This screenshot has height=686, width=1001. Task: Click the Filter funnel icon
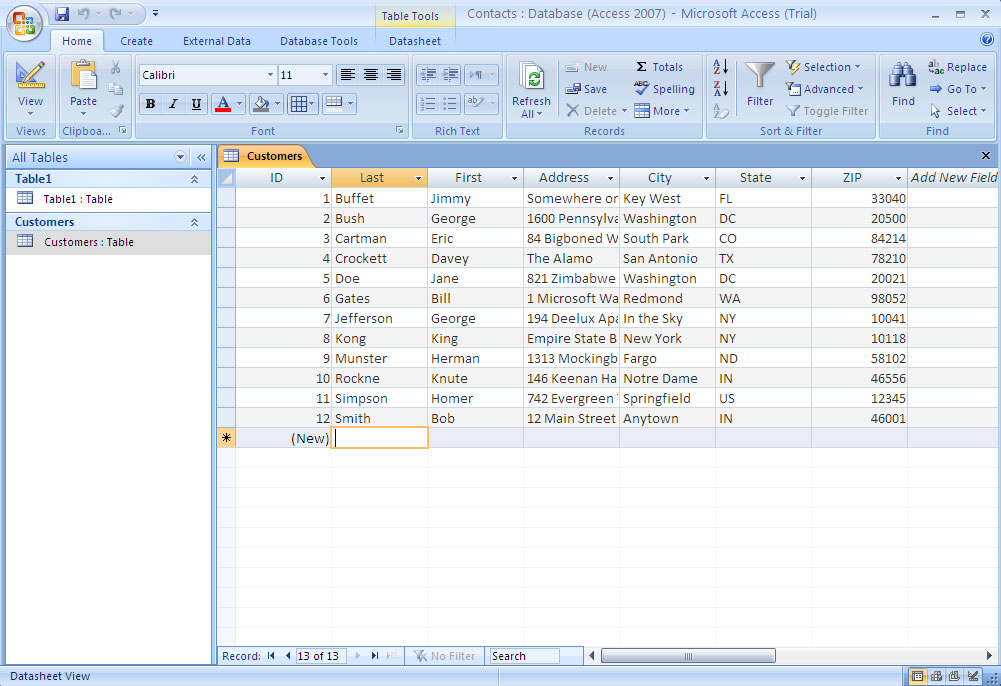[x=760, y=76]
